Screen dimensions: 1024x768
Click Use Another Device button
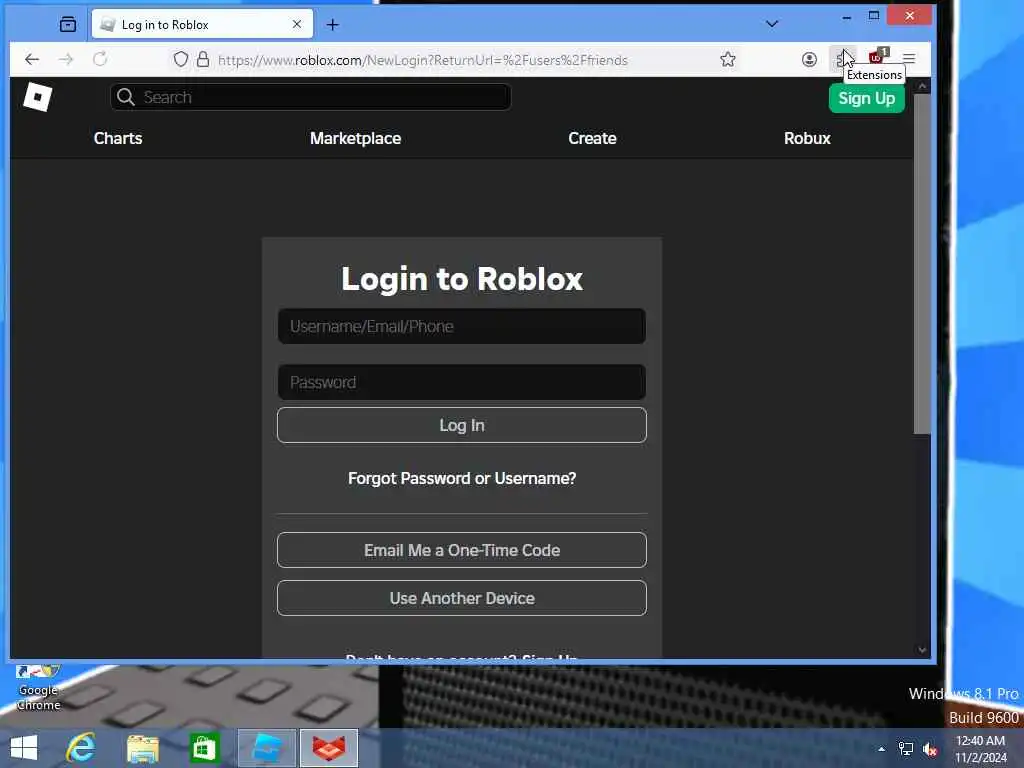(462, 598)
